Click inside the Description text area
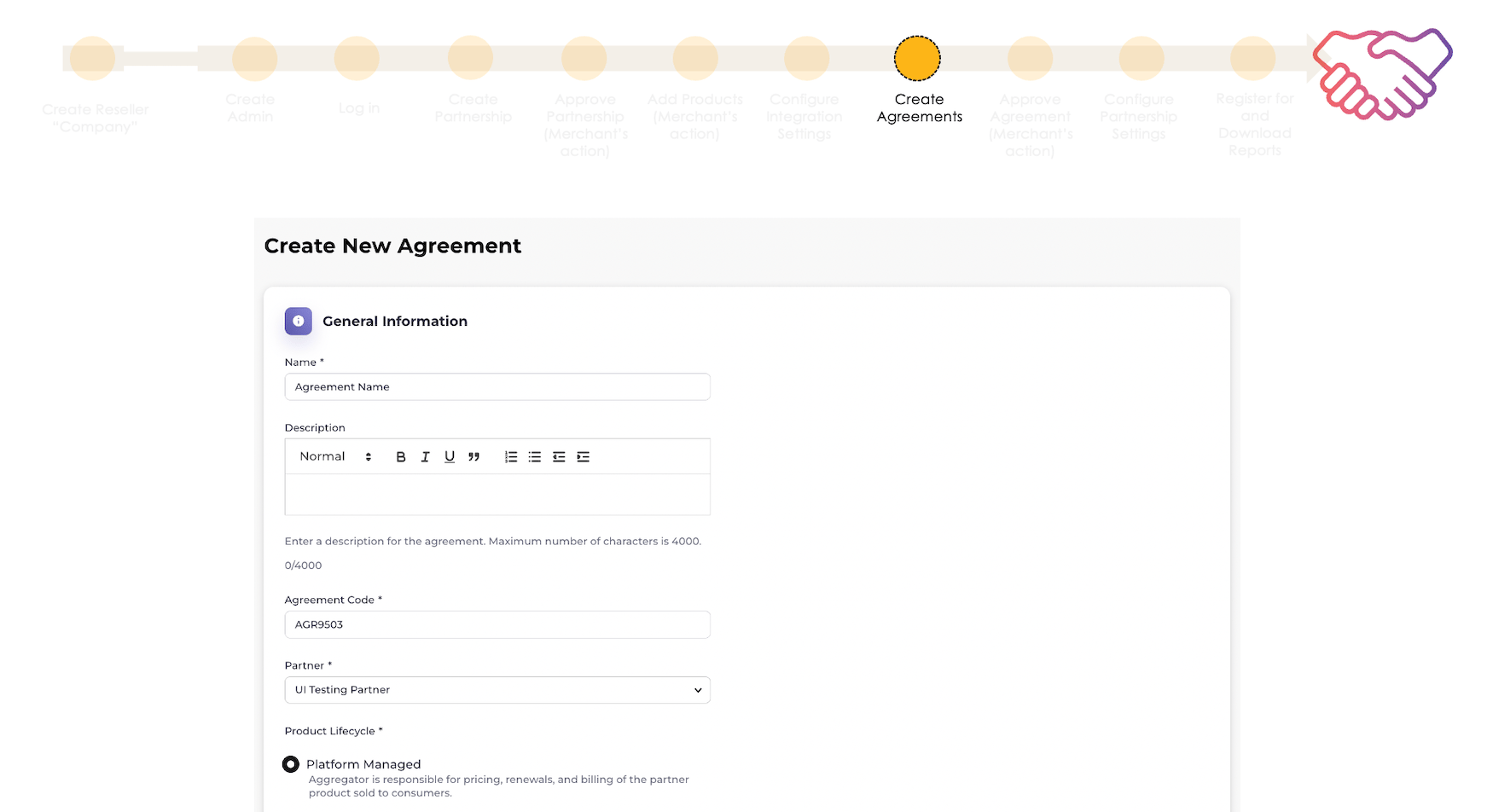The height and width of the screenshot is (812, 1493). click(497, 495)
